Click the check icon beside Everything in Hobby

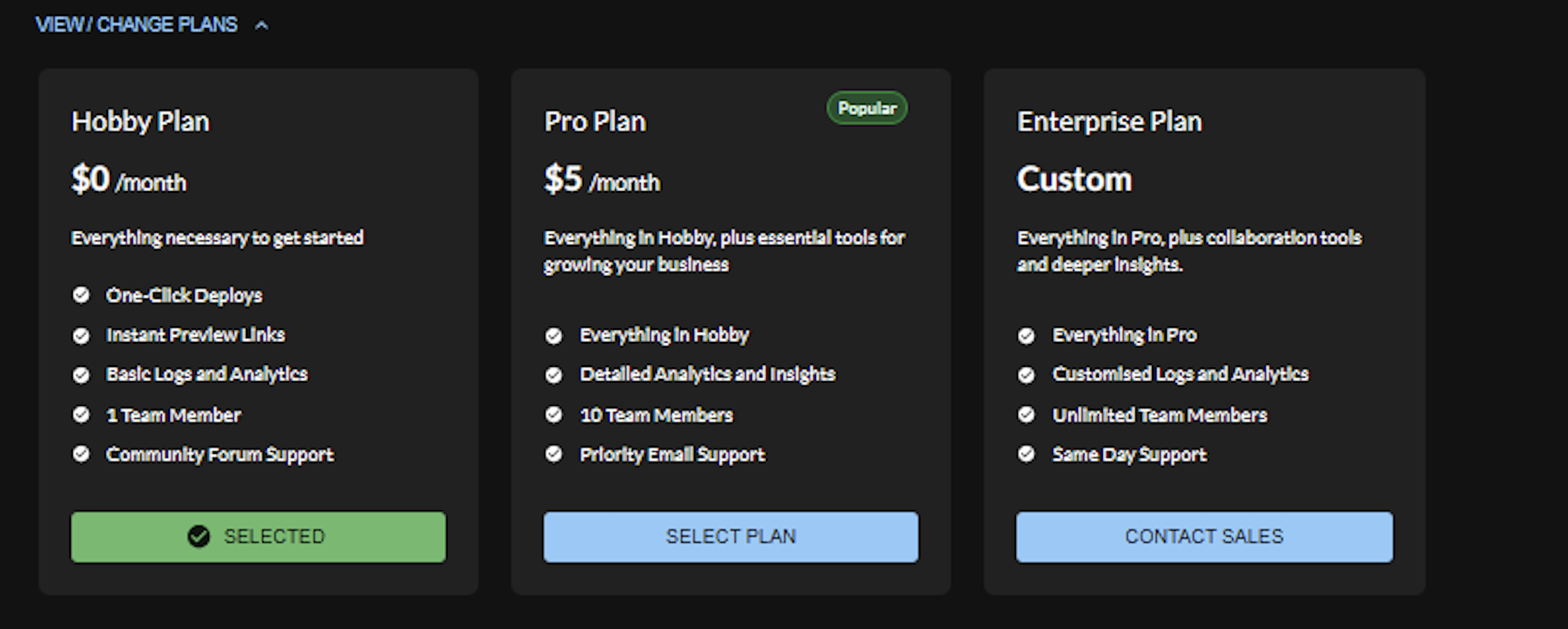[x=554, y=335]
